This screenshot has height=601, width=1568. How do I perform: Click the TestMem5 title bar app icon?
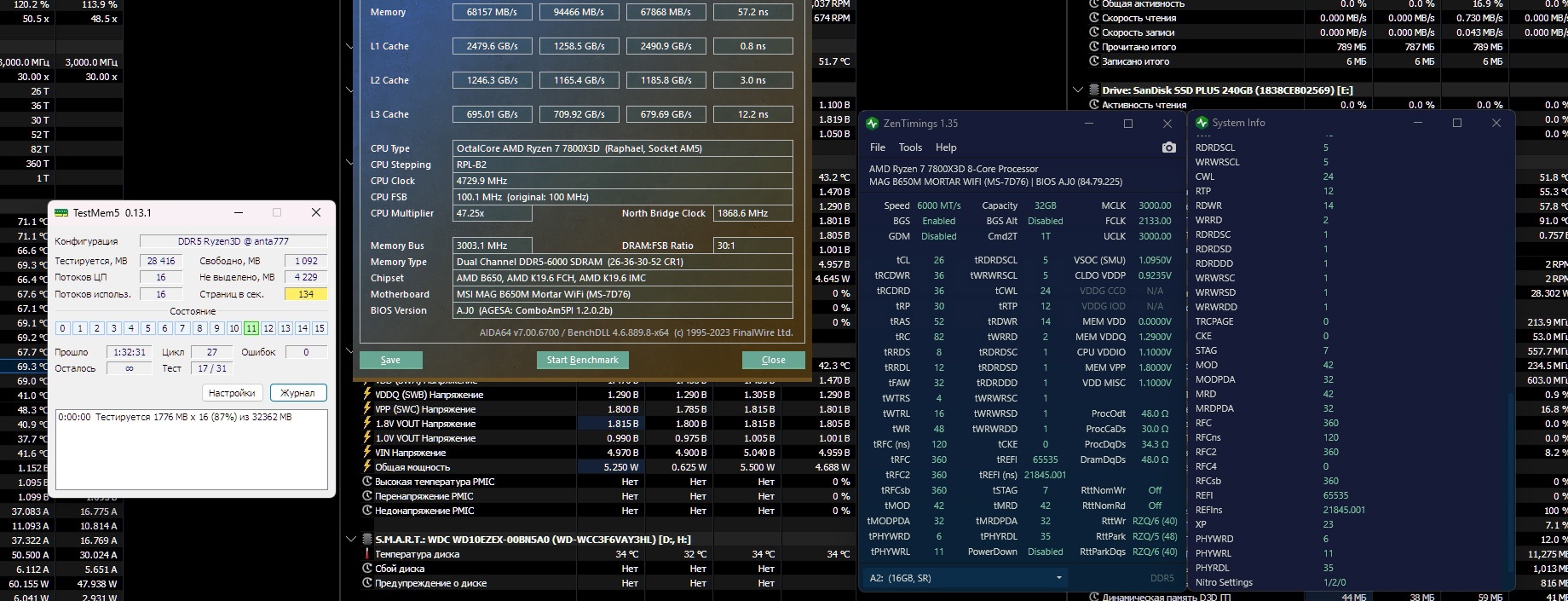coord(61,212)
